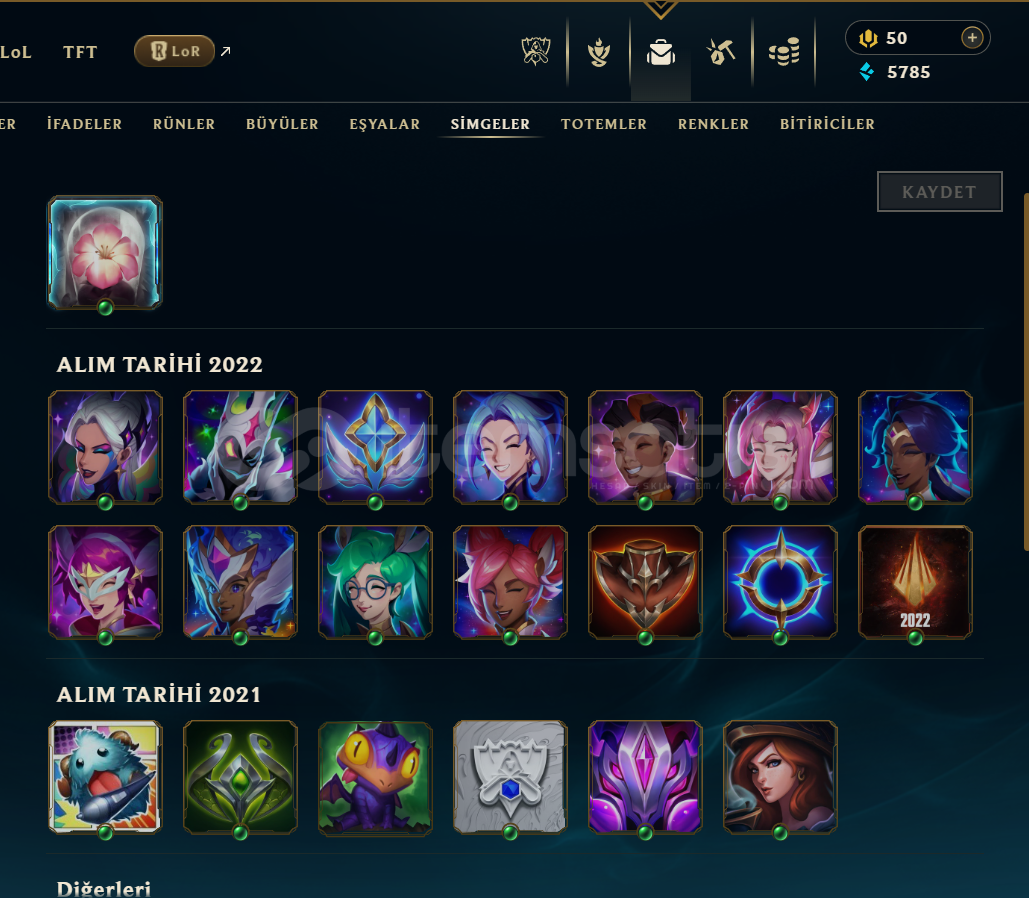1029x898 pixels.
Task: Click the plus button to add RP
Action: 972,37
